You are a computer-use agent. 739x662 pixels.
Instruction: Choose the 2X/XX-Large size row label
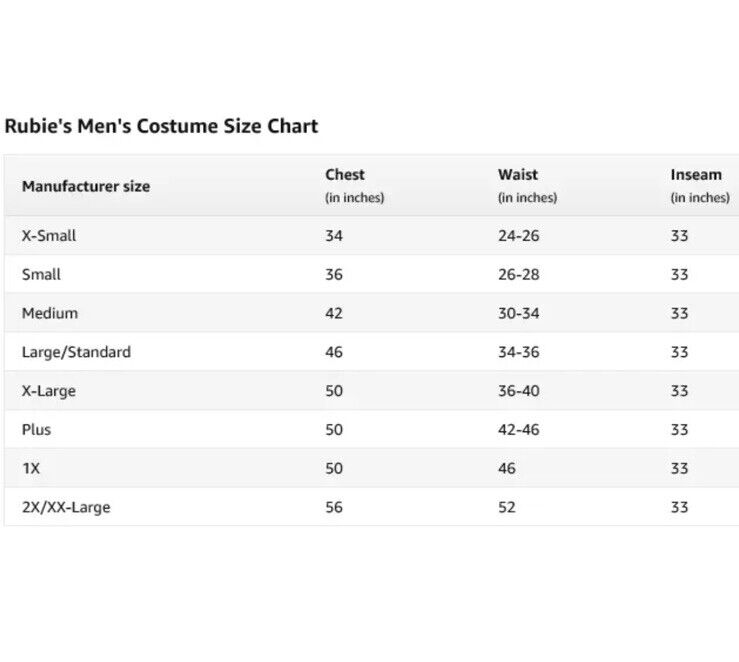point(66,507)
